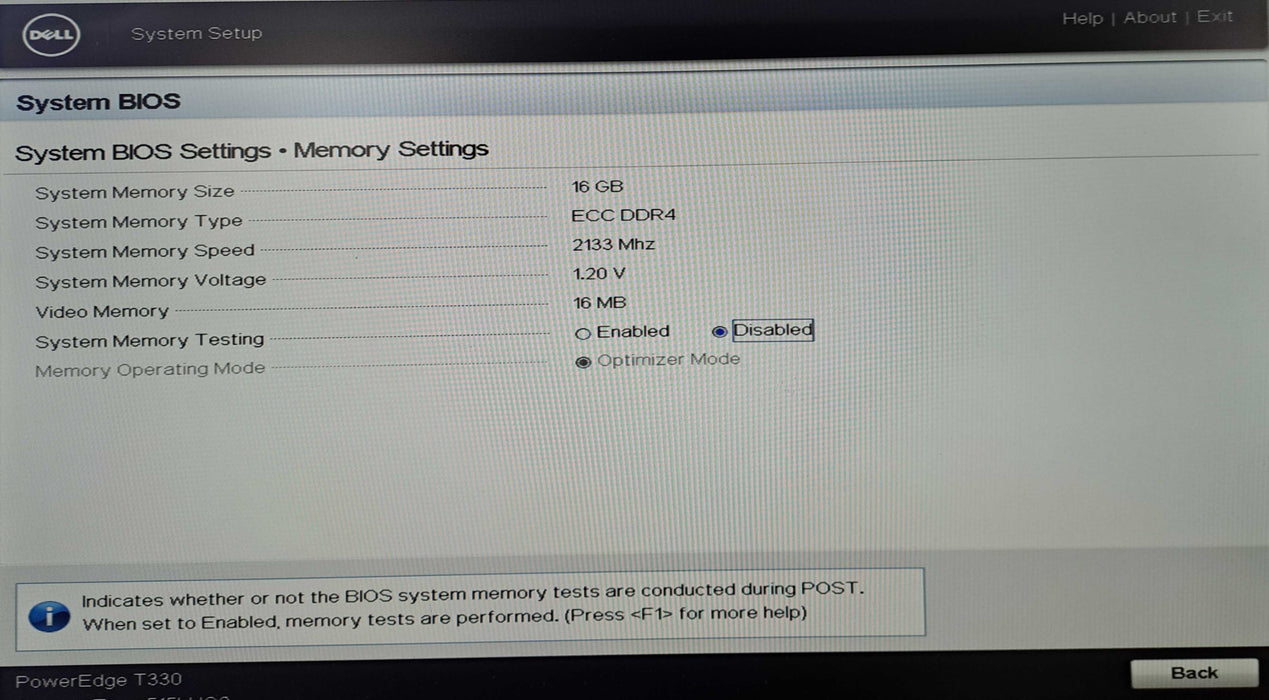The image size is (1269, 700).
Task: Click the Exit link
Action: [x=1215, y=17]
